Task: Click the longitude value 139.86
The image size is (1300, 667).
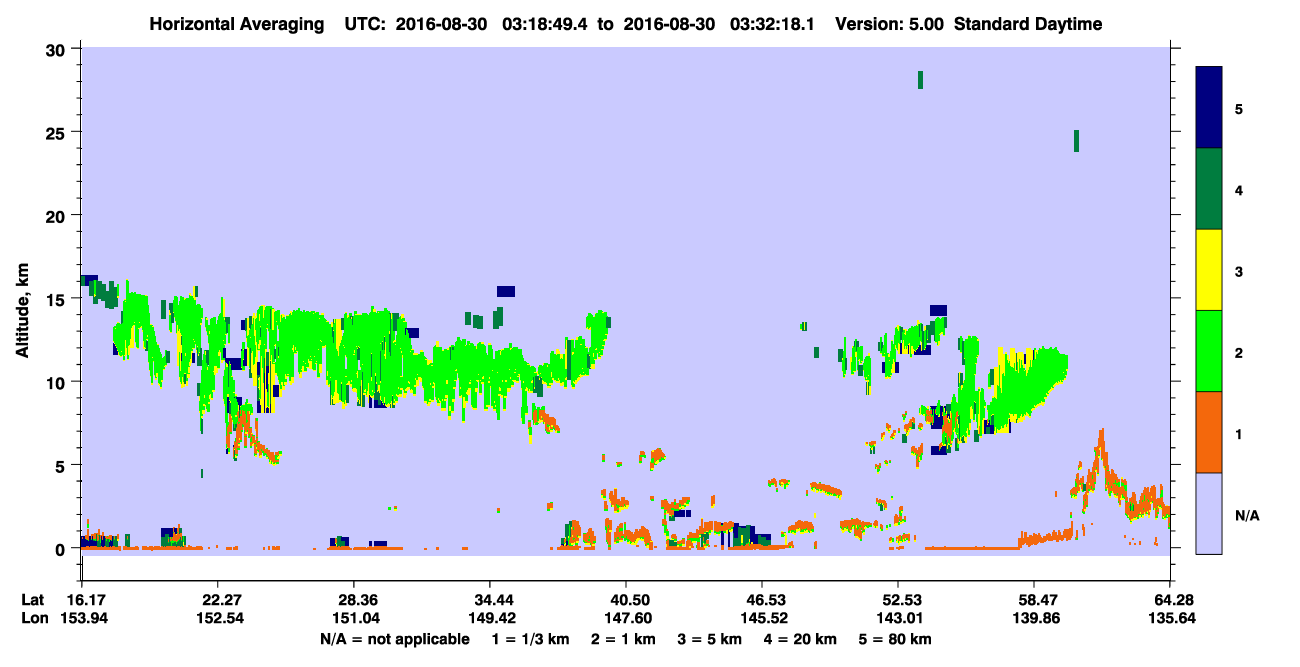Action: (x=1034, y=618)
